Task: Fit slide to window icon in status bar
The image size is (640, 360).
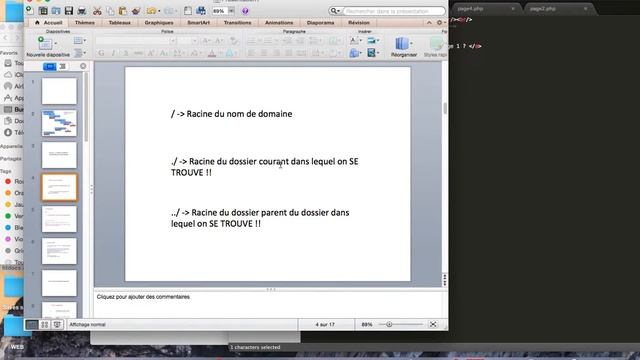Action: [x=433, y=324]
